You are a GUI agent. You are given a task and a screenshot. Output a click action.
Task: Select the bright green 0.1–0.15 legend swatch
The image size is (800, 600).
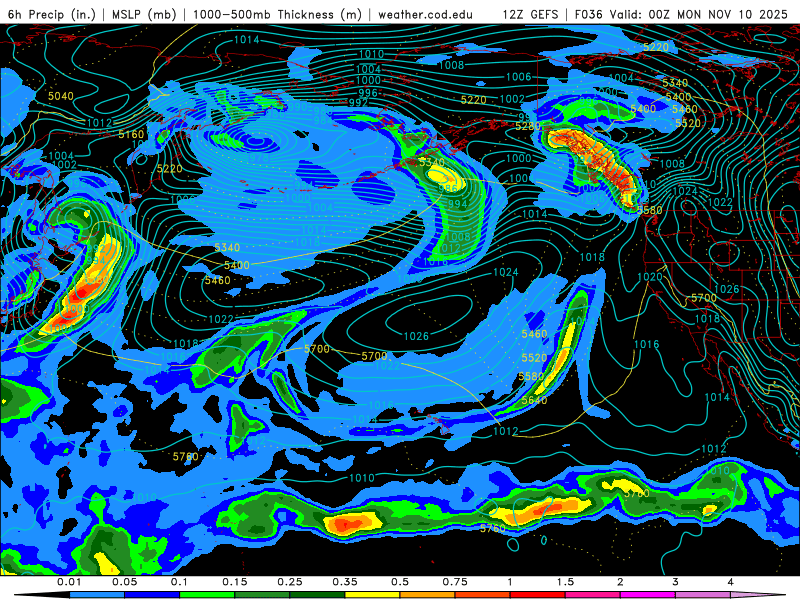pos(207,595)
